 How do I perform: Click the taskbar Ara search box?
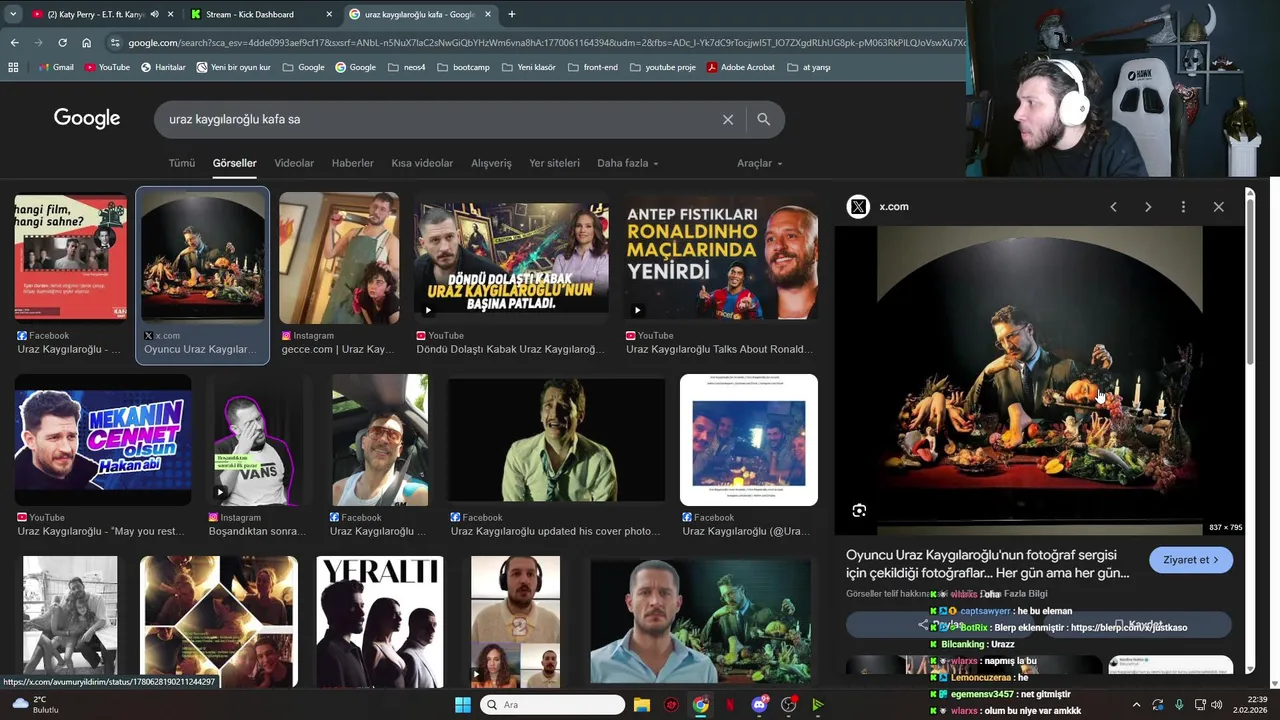click(x=553, y=705)
